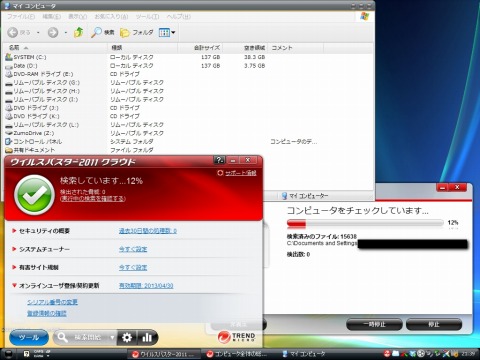Select the SYSTEM (C:) drive icon
480x360 pixels.
click(x=9, y=57)
